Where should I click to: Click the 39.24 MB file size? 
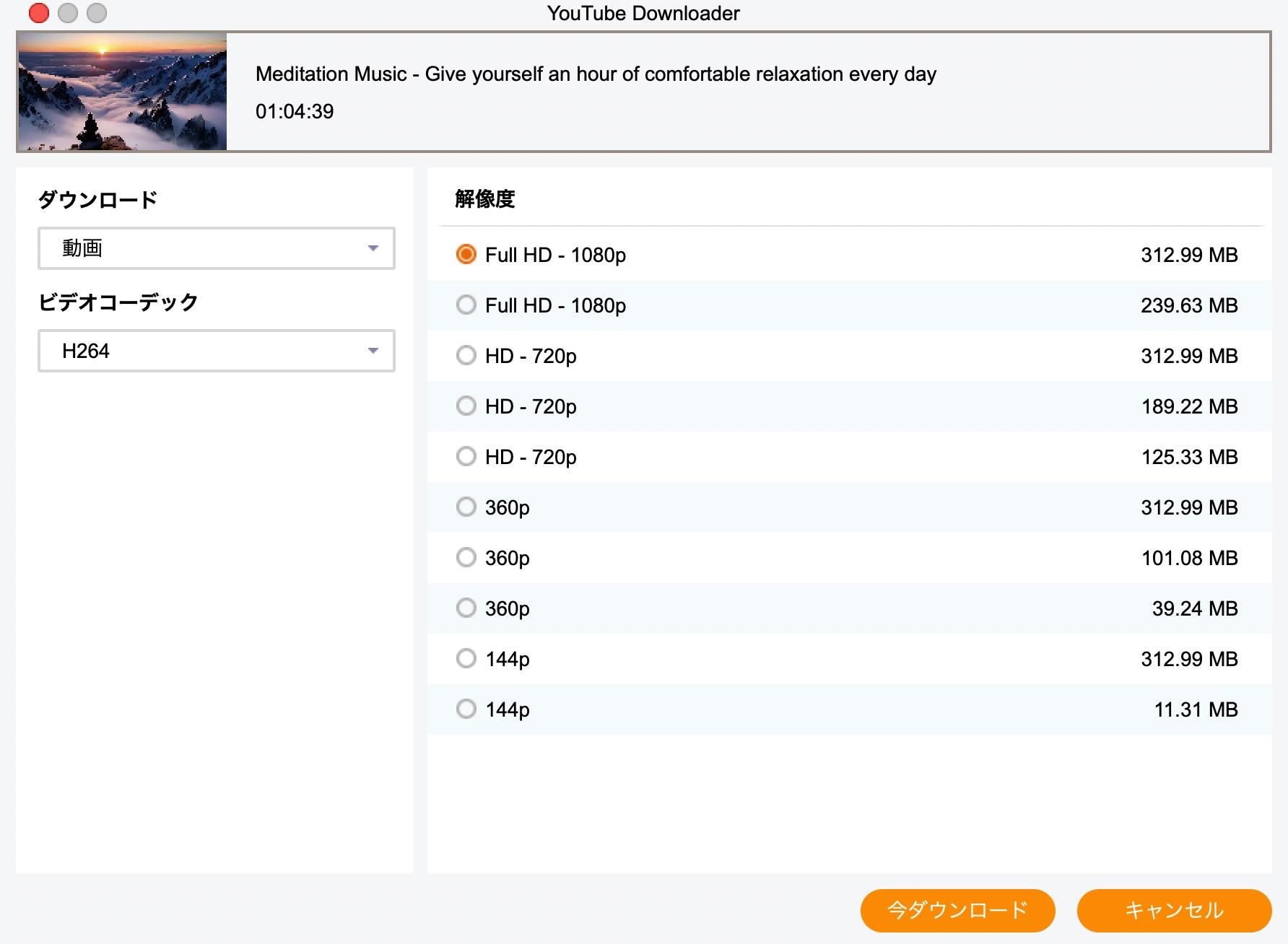tap(1195, 608)
